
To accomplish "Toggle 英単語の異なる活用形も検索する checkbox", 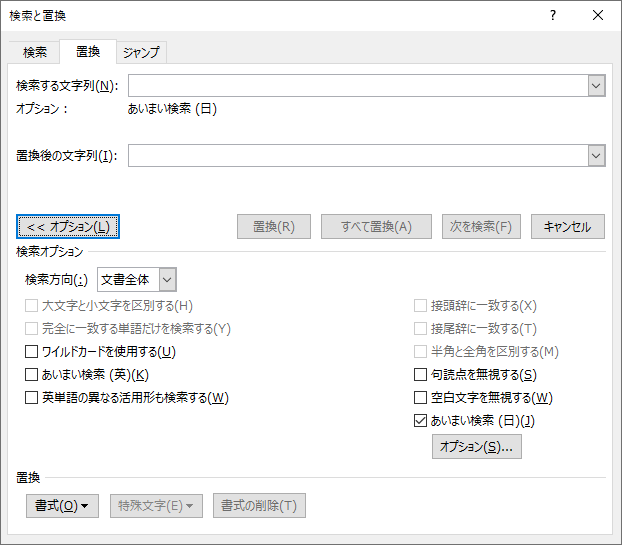I will coord(32,398).
